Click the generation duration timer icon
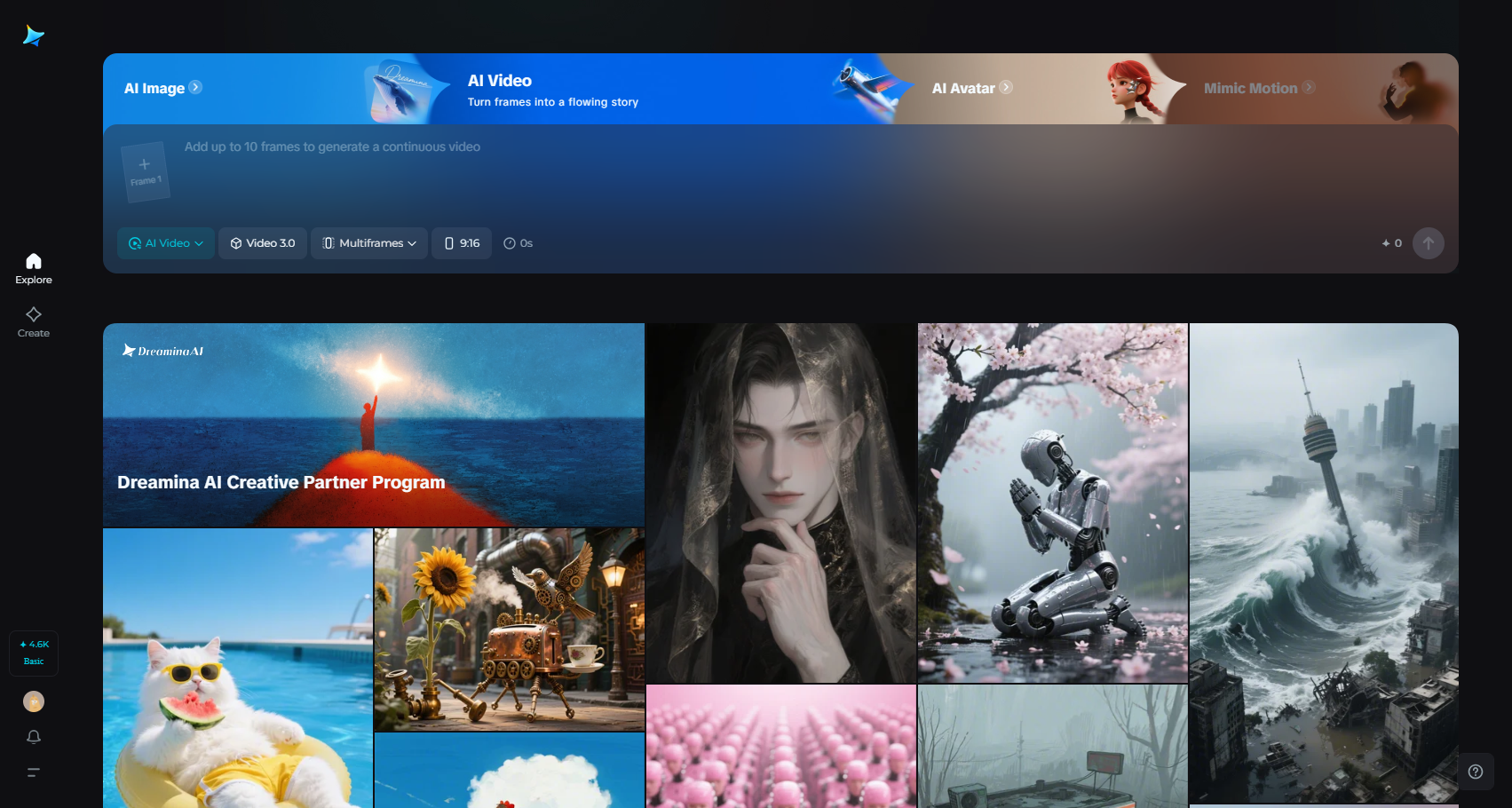This screenshot has height=808, width=1512. [x=509, y=242]
